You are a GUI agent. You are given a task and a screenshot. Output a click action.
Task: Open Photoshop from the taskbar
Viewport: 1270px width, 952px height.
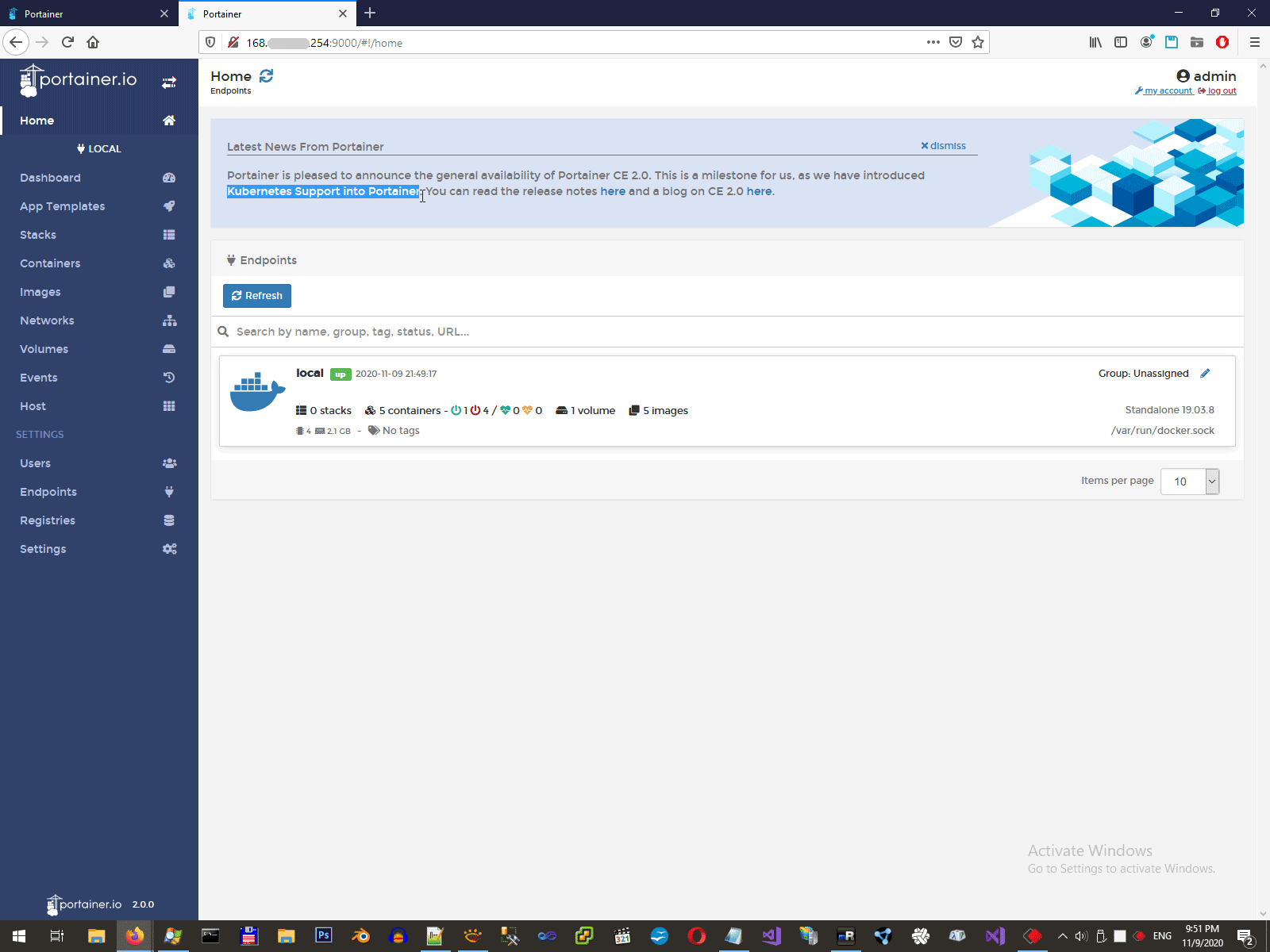[x=323, y=936]
